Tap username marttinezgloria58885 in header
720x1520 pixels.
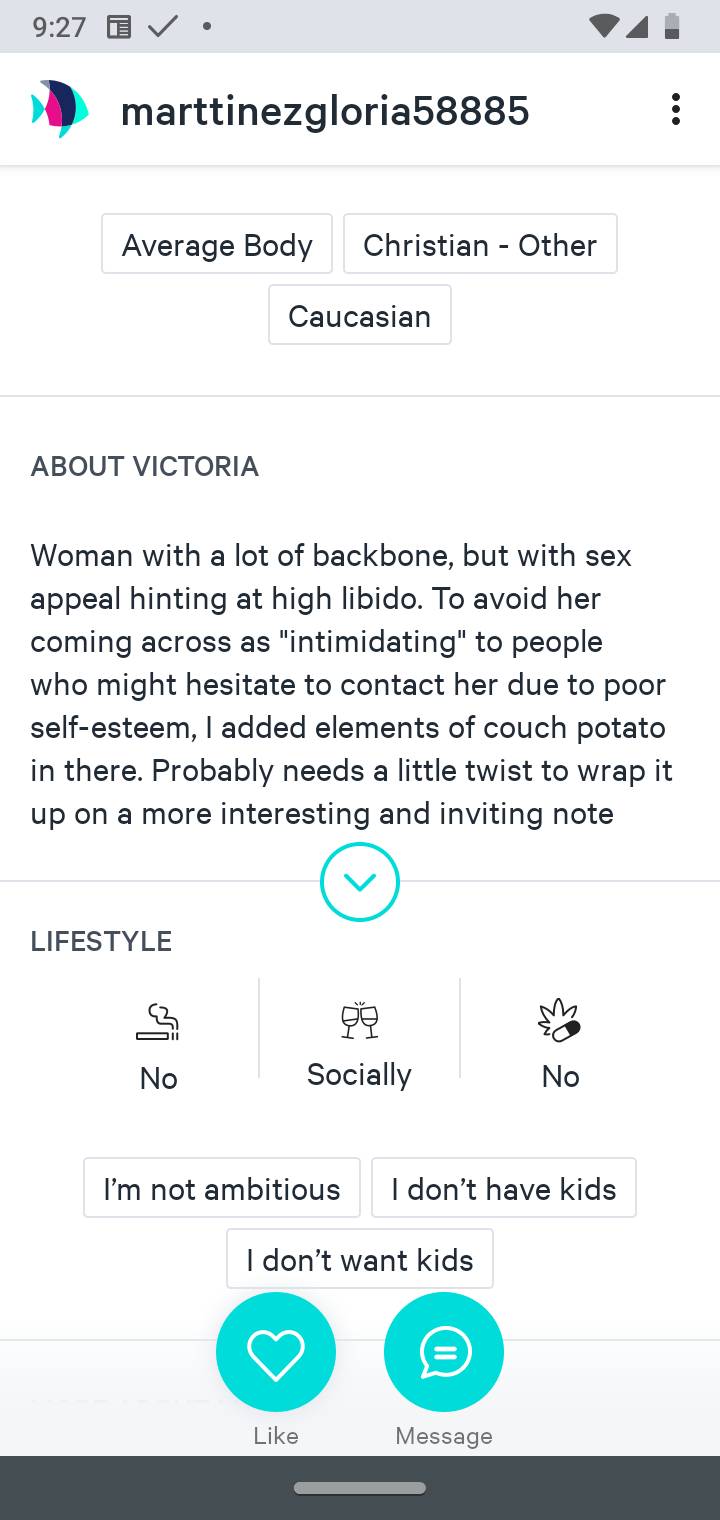click(x=325, y=110)
